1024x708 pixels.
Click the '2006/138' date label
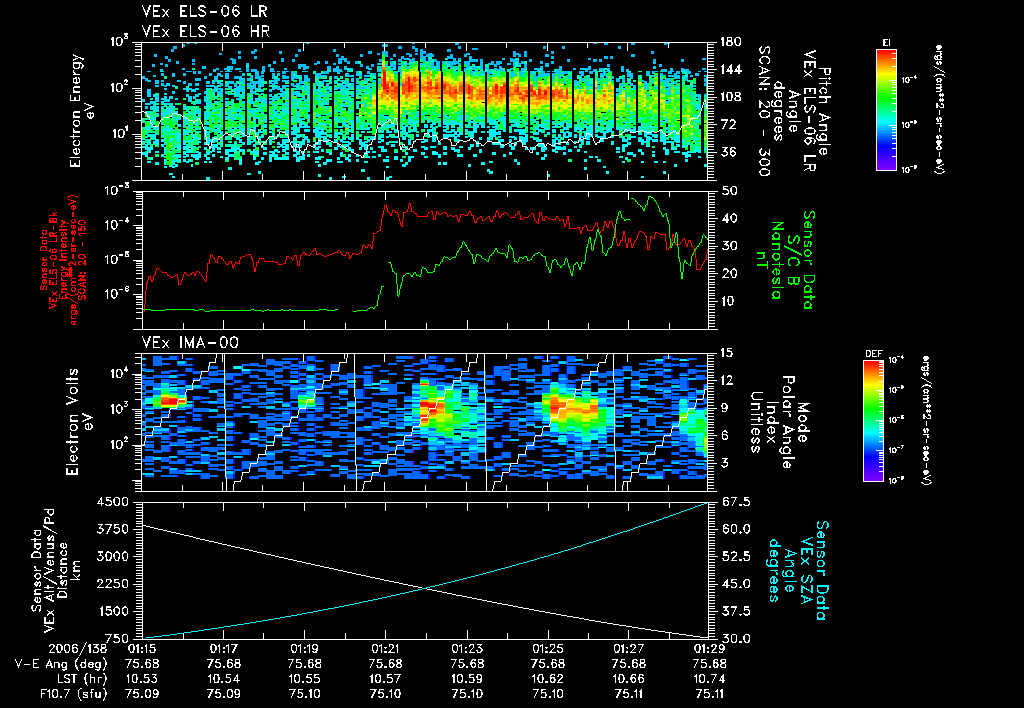pos(77,649)
